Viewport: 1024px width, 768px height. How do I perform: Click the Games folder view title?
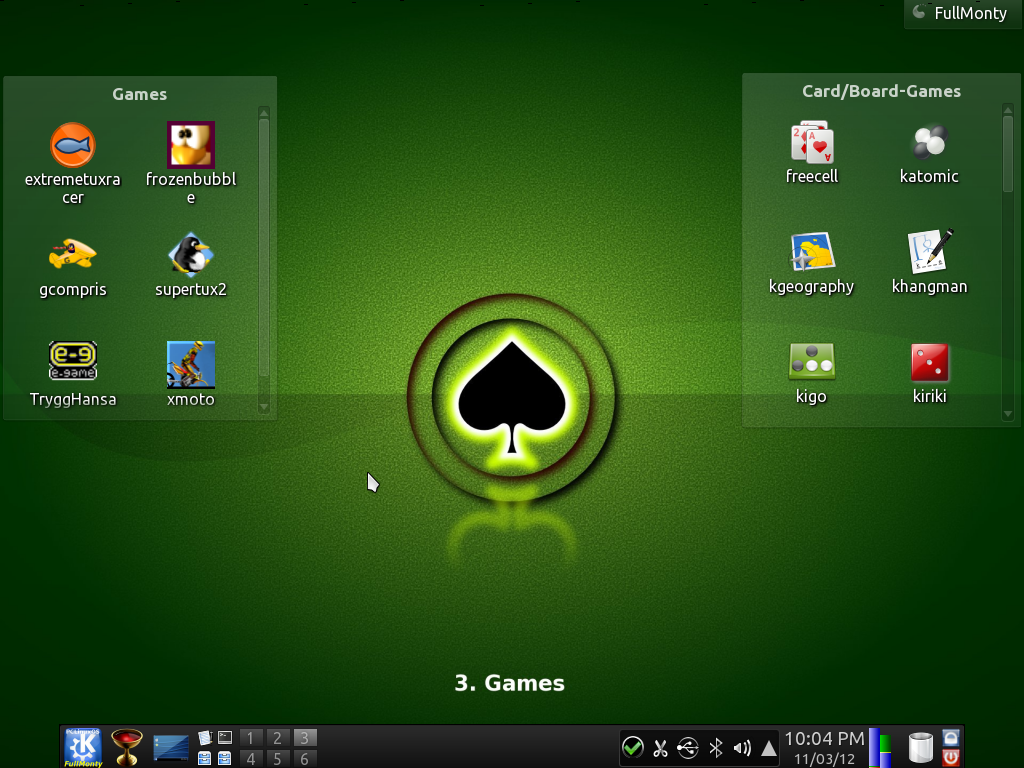(140, 94)
